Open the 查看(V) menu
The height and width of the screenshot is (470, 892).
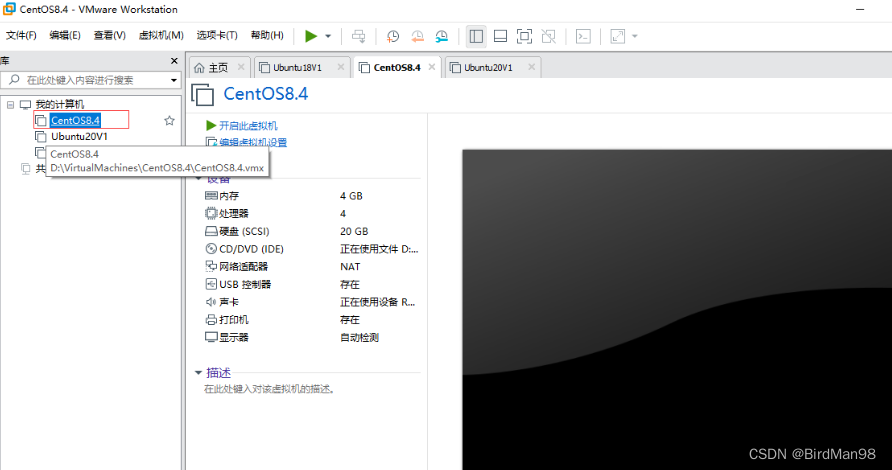pyautogui.click(x=109, y=35)
